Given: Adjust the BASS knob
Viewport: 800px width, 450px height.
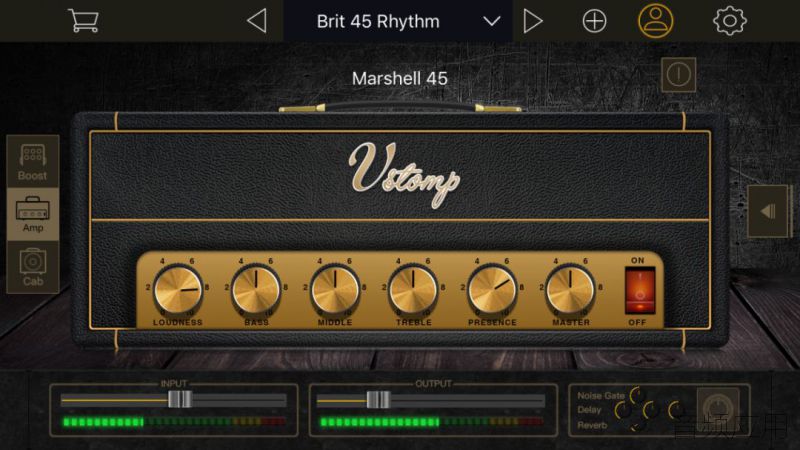Looking at the screenshot, I should click(256, 290).
